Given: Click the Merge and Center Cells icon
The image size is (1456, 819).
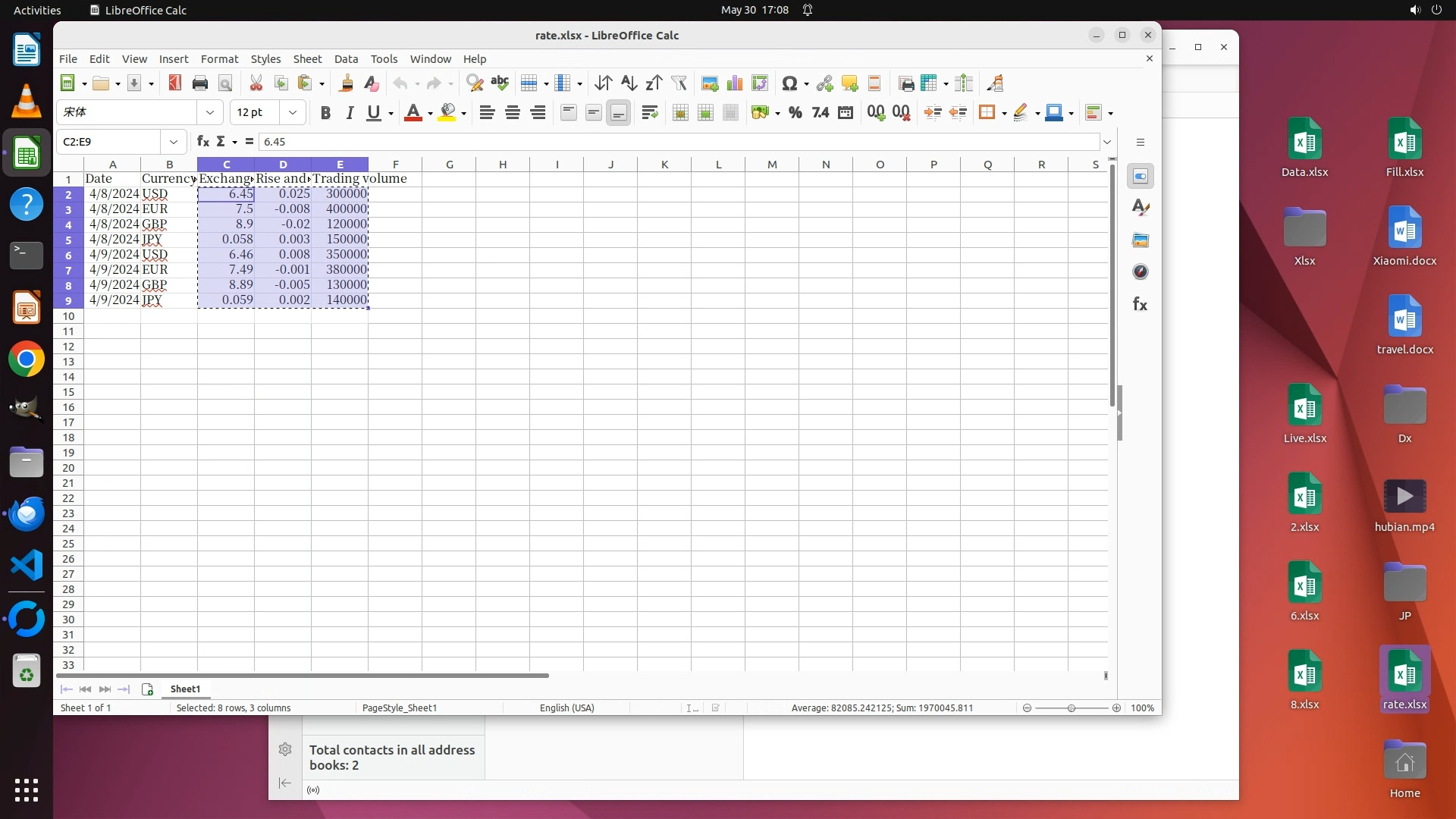Looking at the screenshot, I should click(680, 113).
